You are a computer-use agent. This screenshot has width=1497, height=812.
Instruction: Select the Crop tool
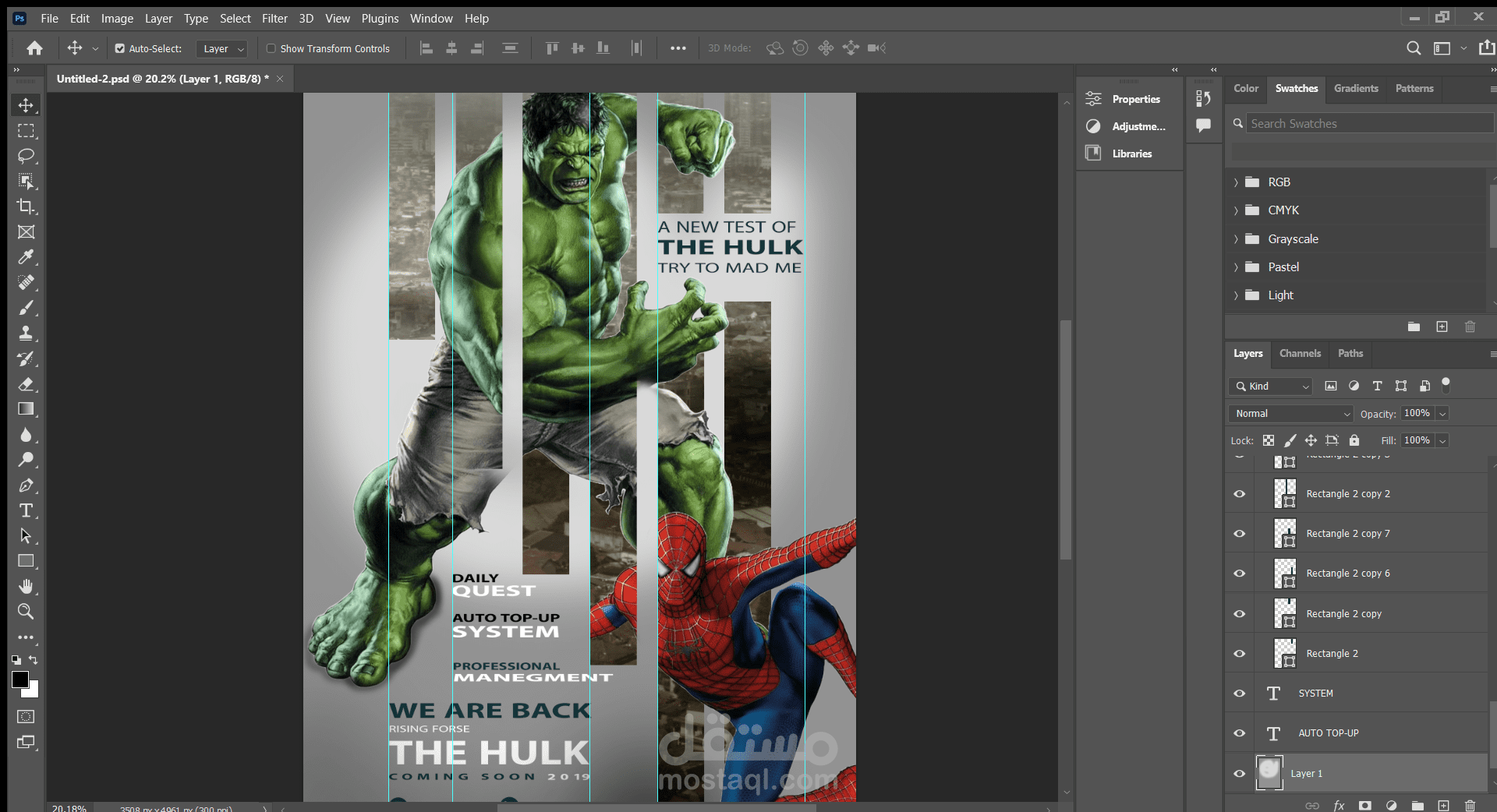[x=26, y=207]
